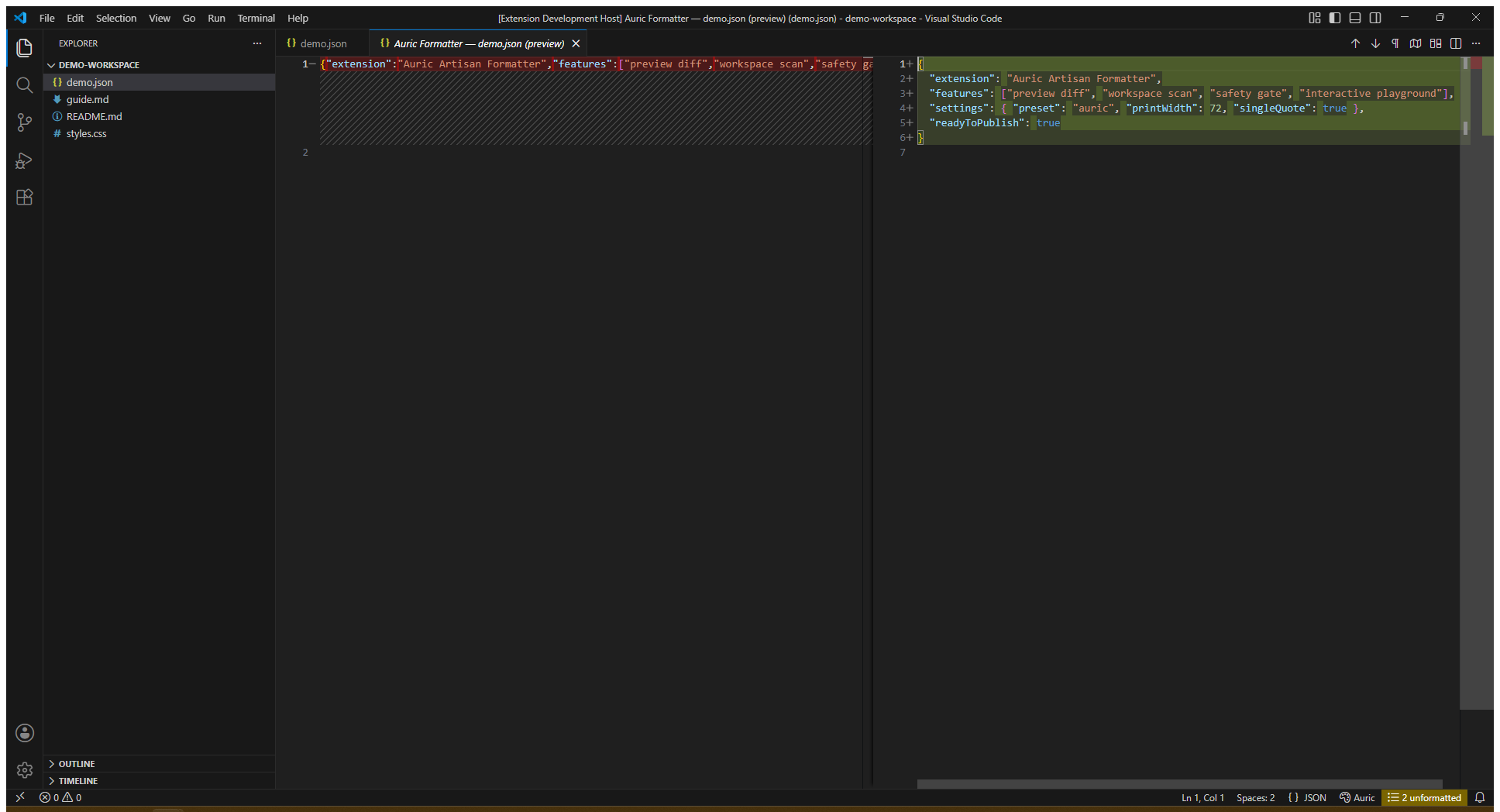Open the Source Control view
This screenshot has width=1500, height=812.
coord(24,122)
